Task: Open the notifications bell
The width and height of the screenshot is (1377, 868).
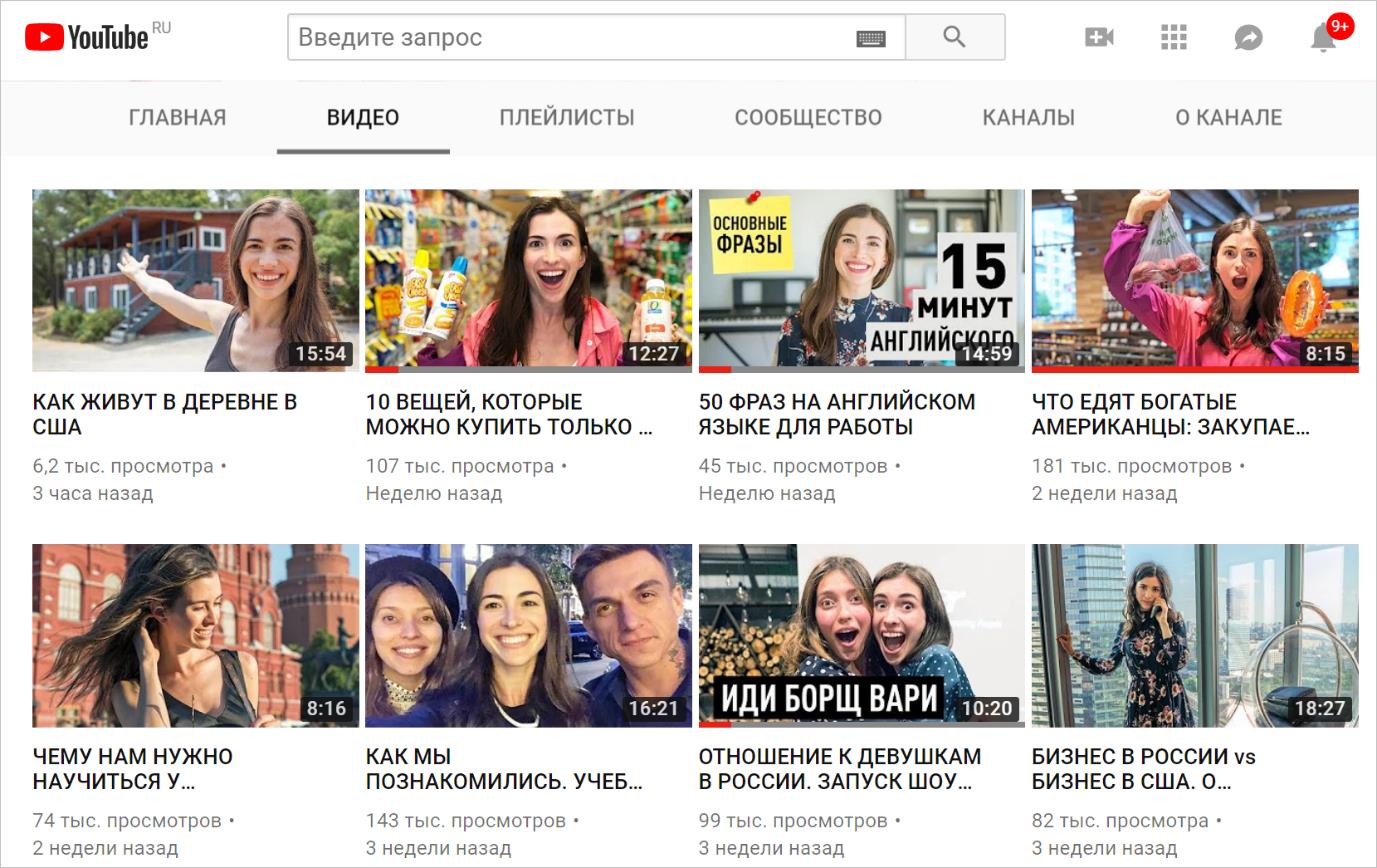Action: 1323,40
